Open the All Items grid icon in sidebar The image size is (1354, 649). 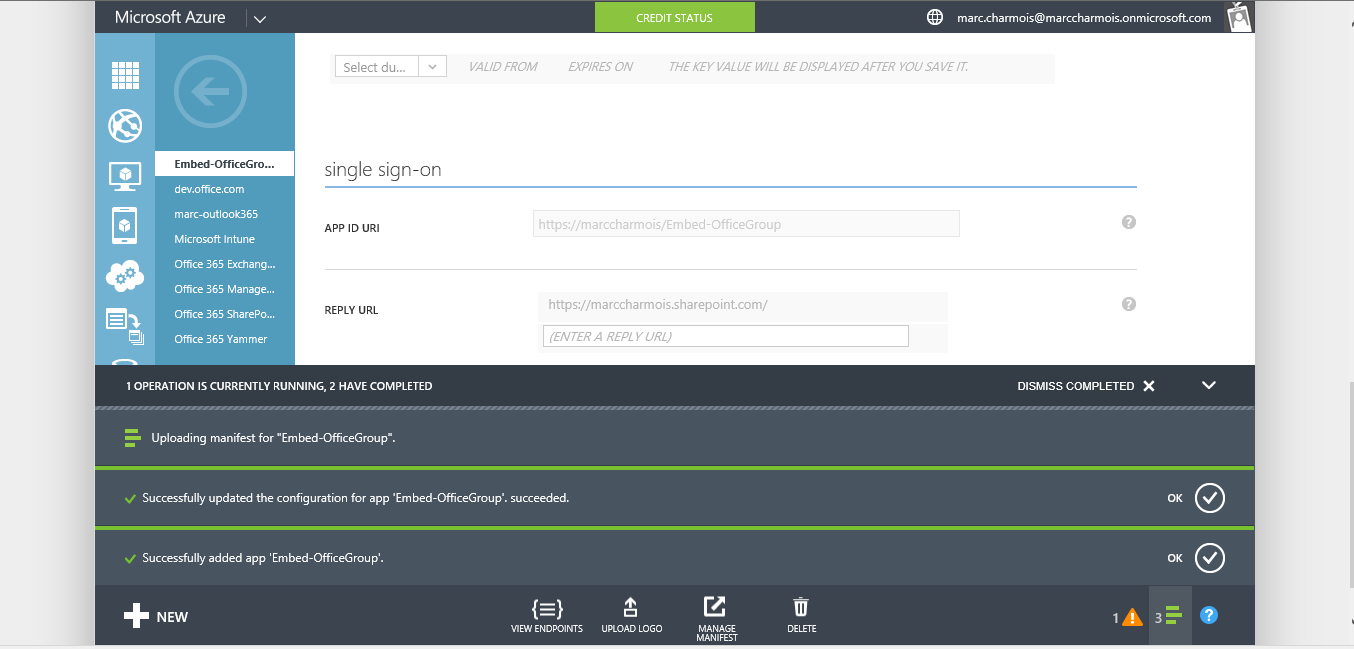coord(125,75)
